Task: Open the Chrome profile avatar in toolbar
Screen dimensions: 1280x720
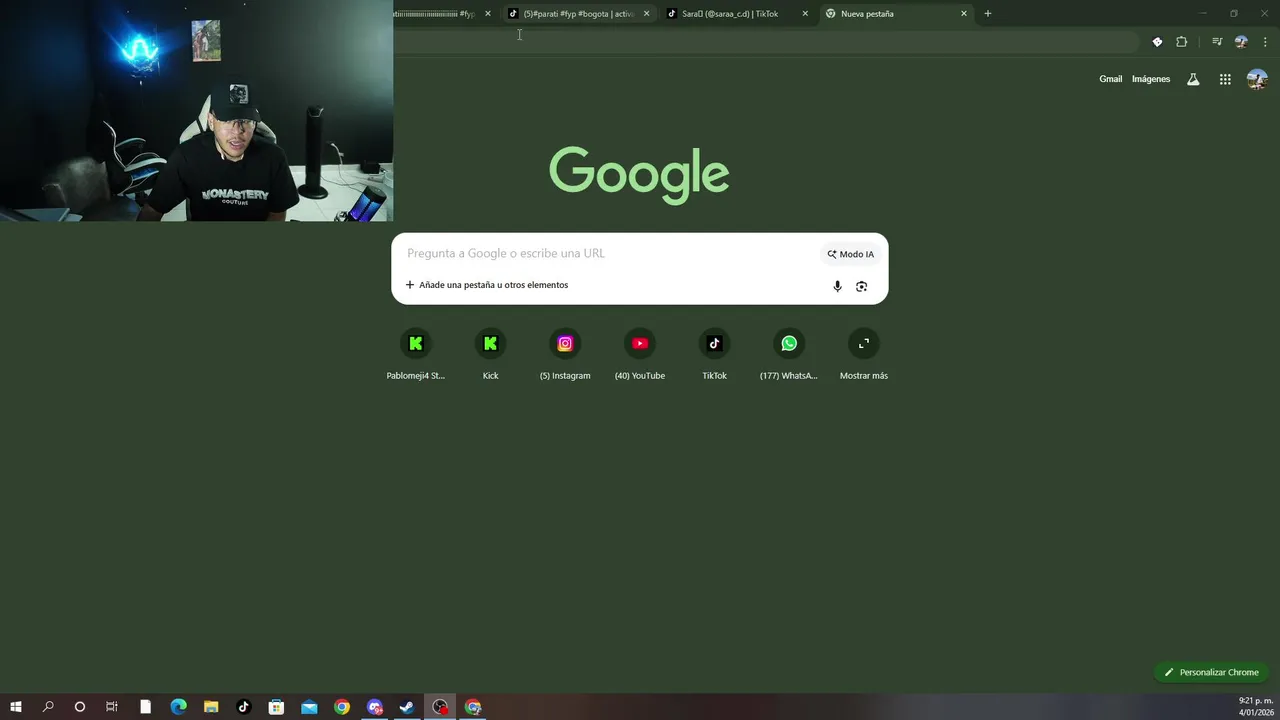Action: [x=1241, y=42]
